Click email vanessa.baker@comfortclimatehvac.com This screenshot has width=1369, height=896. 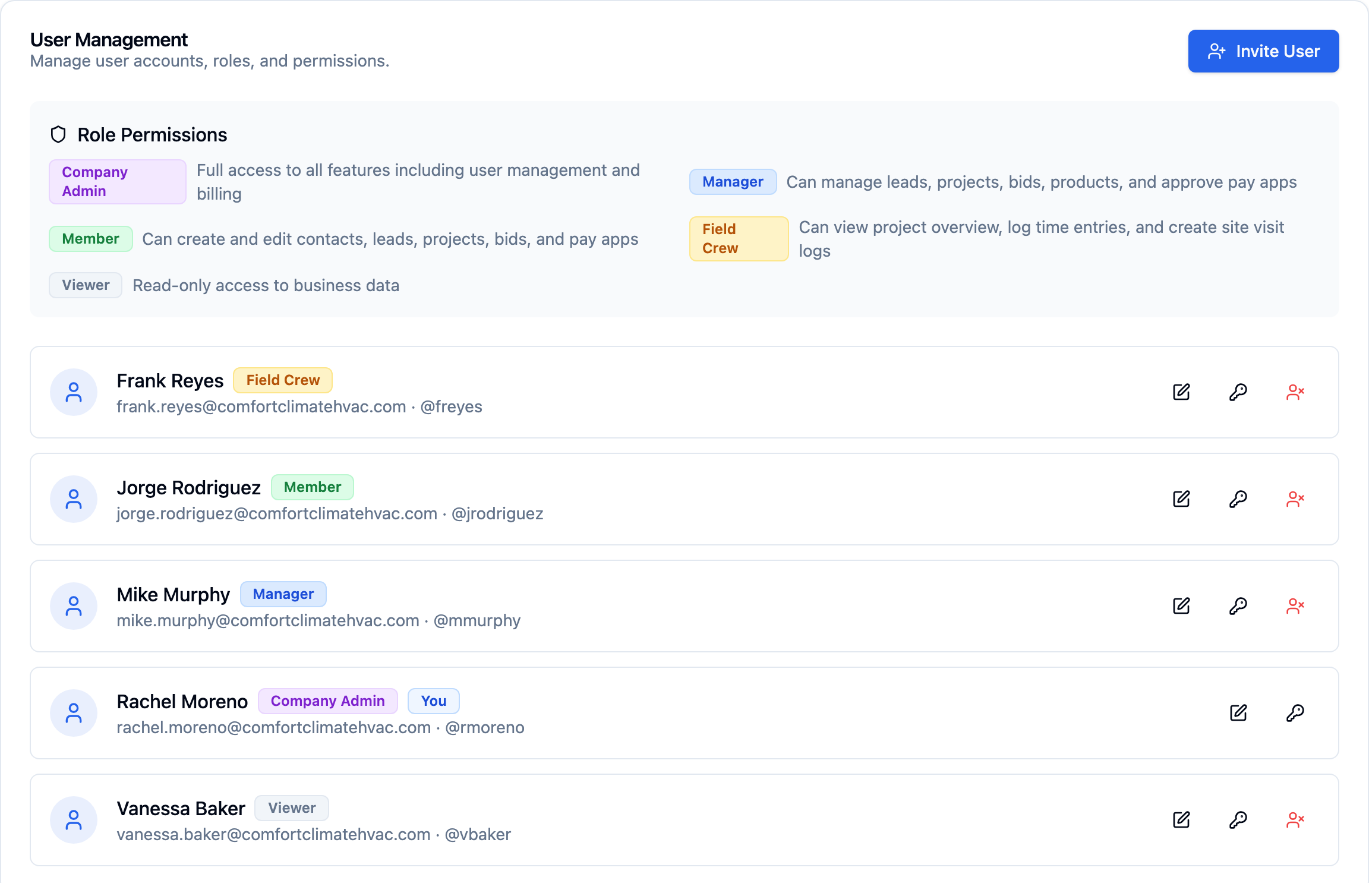point(274,835)
